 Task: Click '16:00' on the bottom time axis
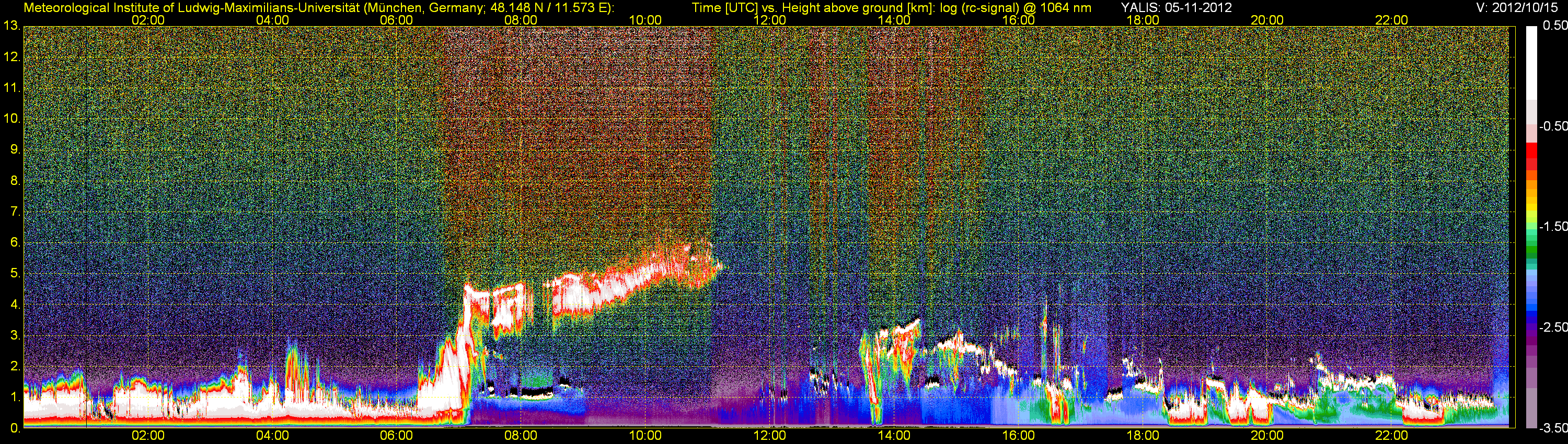click(1018, 436)
